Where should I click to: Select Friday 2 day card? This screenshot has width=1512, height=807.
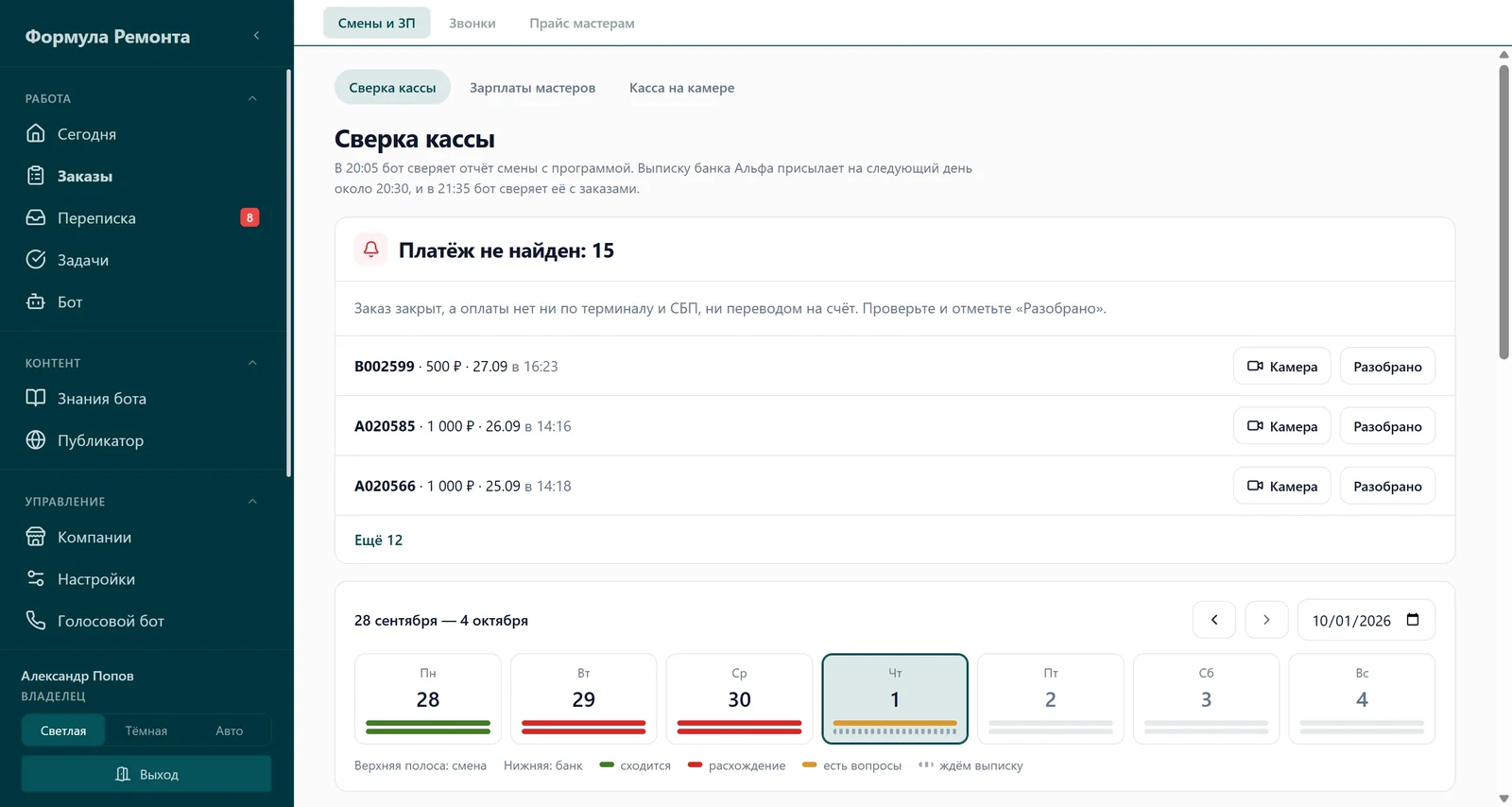point(1050,698)
